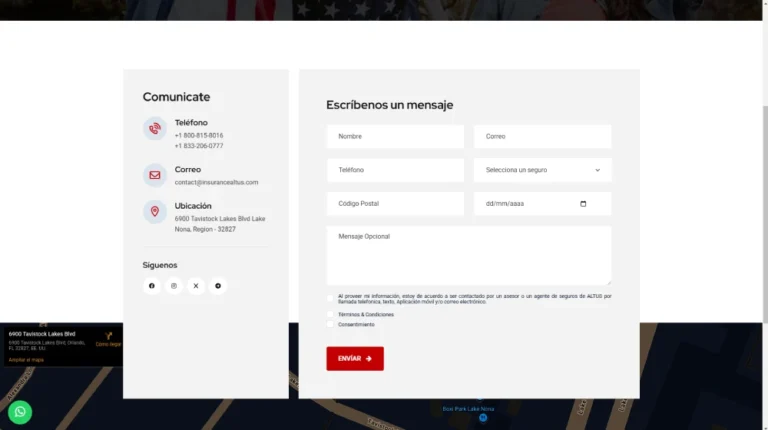Click phone number +1 833-206-0777
The height and width of the screenshot is (430, 768).
[x=199, y=146]
